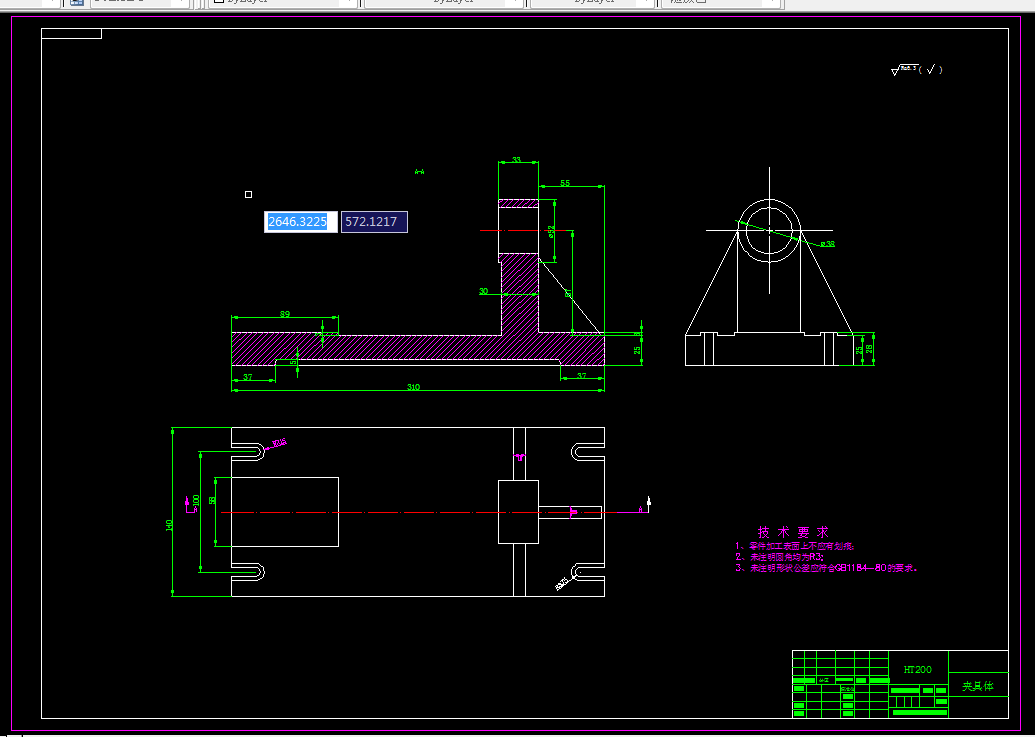The image size is (1035, 737).
Task: Pick the note line mentioning GB1184—80
Action: tap(826, 567)
